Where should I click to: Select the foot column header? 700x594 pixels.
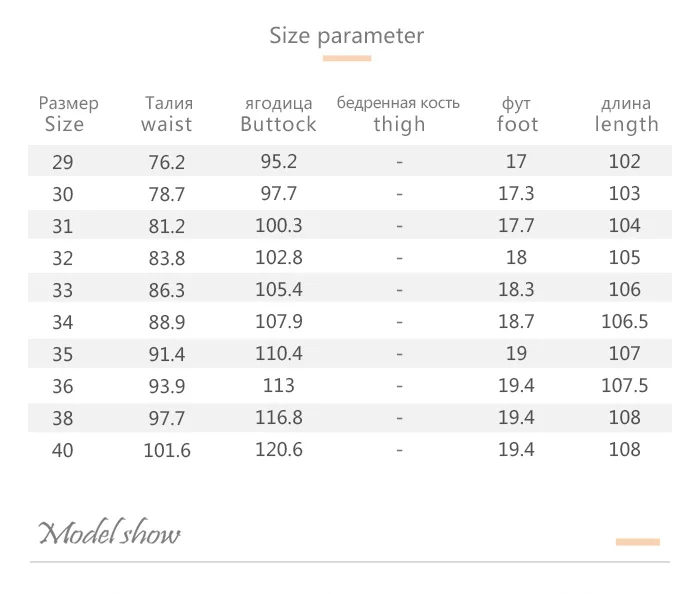(517, 114)
